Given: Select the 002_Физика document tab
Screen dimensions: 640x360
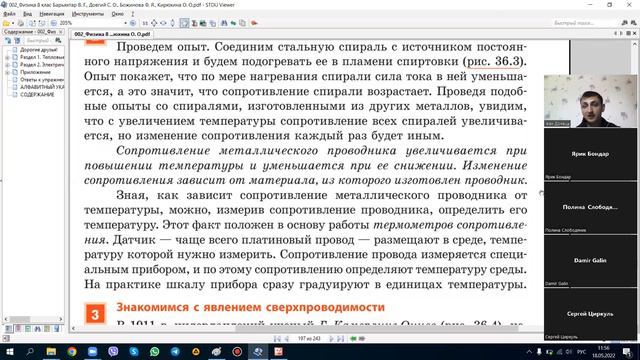Looking at the screenshot, I should tap(112, 34).
